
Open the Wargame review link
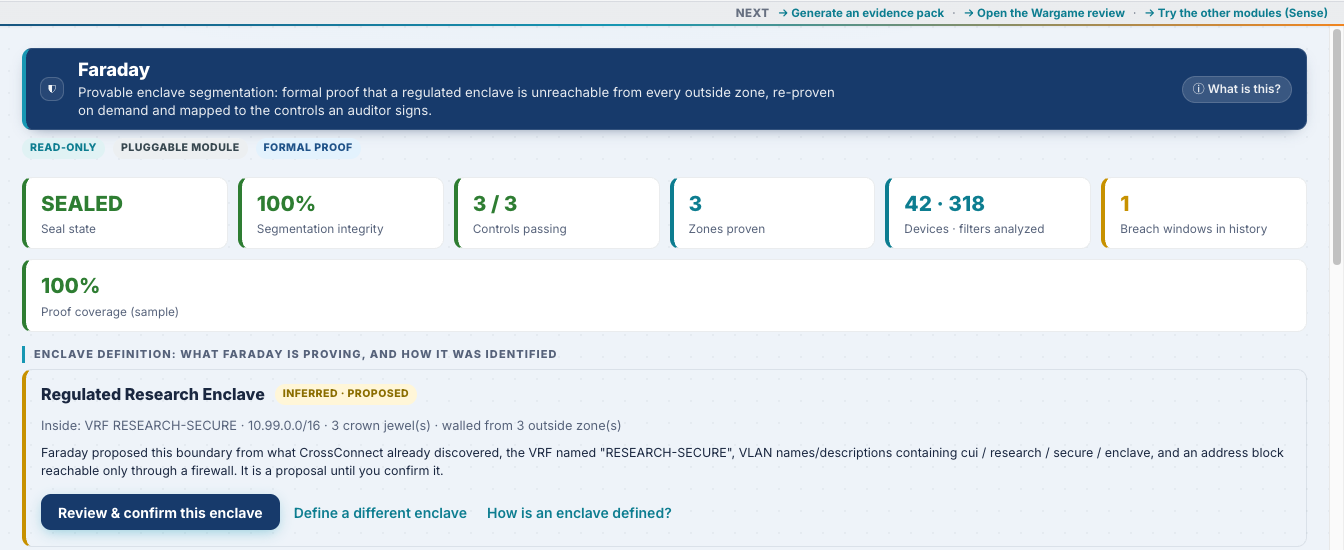click(1045, 13)
